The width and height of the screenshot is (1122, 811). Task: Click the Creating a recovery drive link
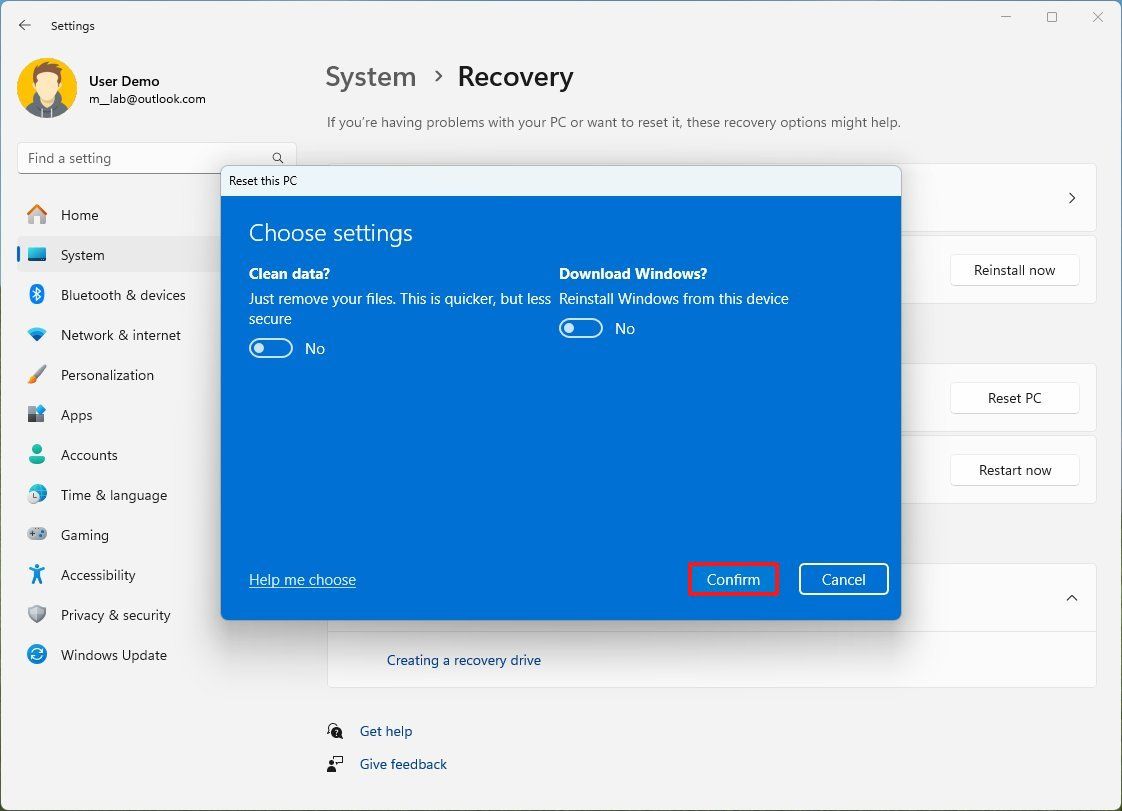(464, 660)
